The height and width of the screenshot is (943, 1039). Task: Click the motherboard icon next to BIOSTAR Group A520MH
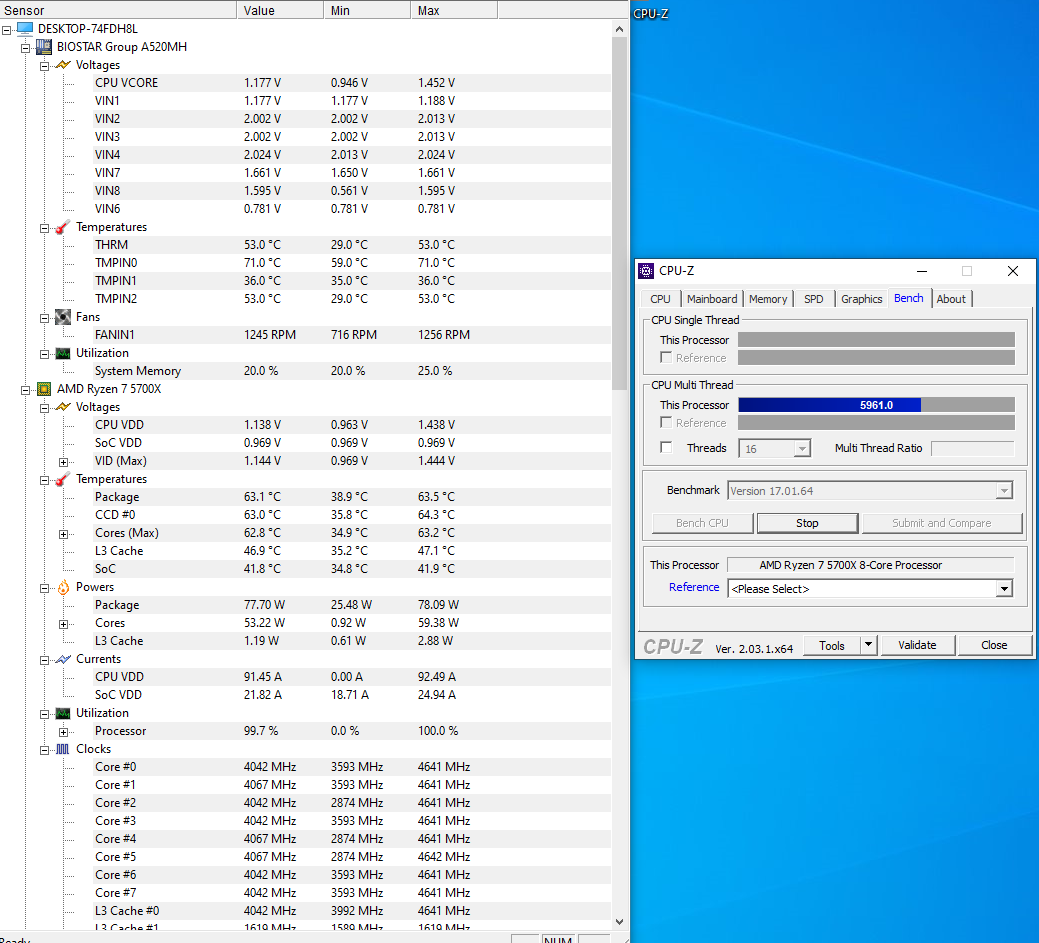[44, 46]
